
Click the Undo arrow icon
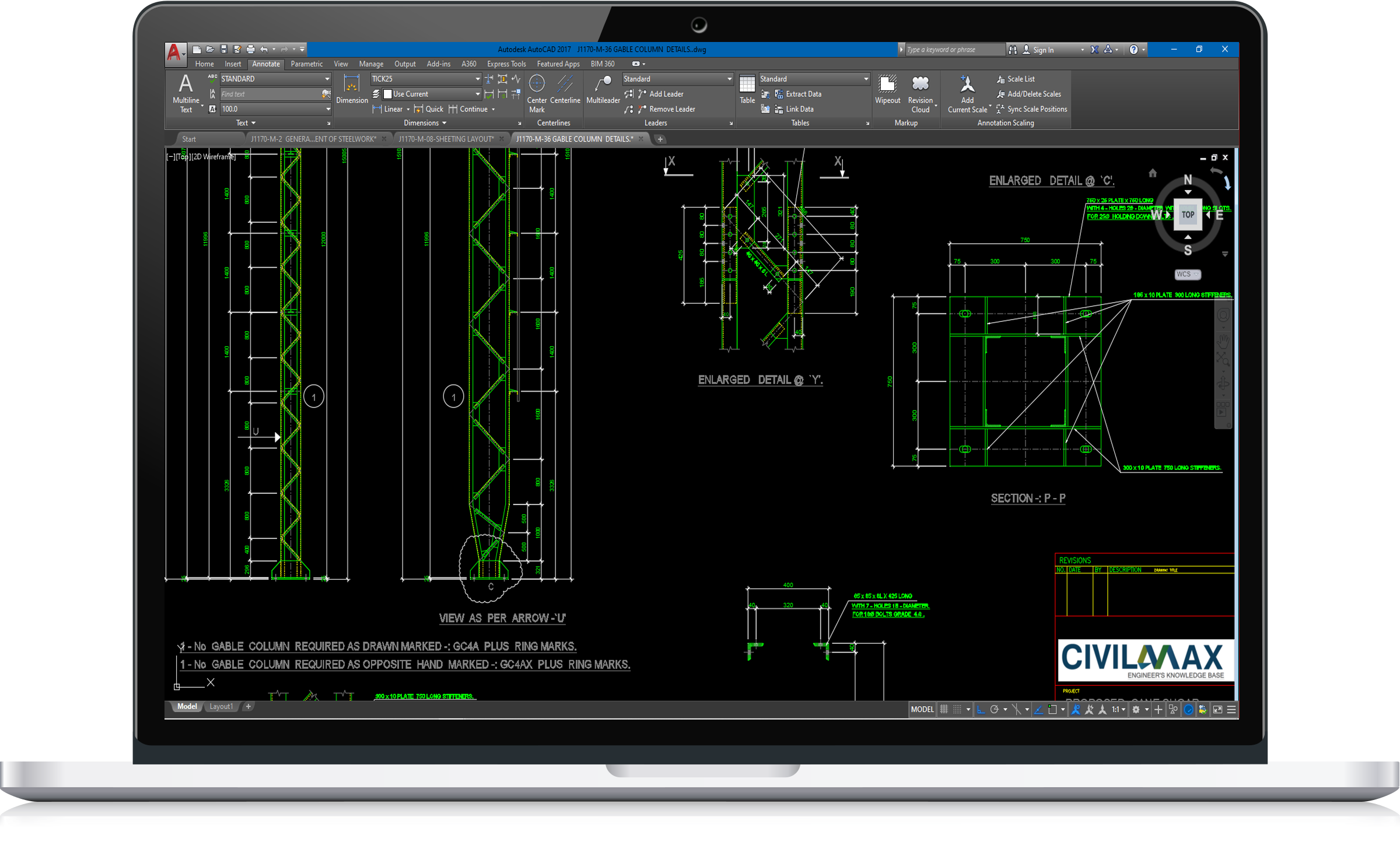click(x=264, y=50)
